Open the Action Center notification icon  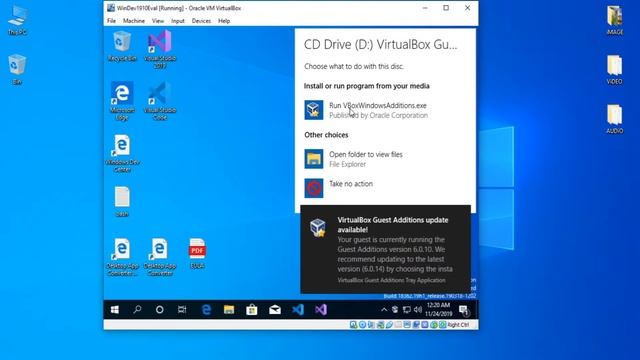[x=464, y=310]
